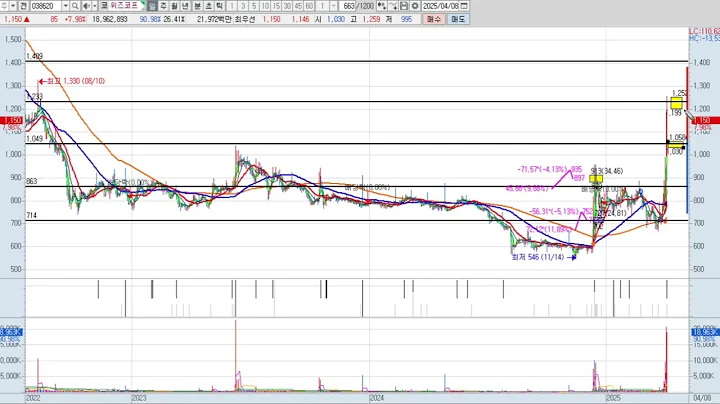The width and height of the screenshot is (720, 404).
Task: Click the 2024 label on the time axis
Action: 377,398
